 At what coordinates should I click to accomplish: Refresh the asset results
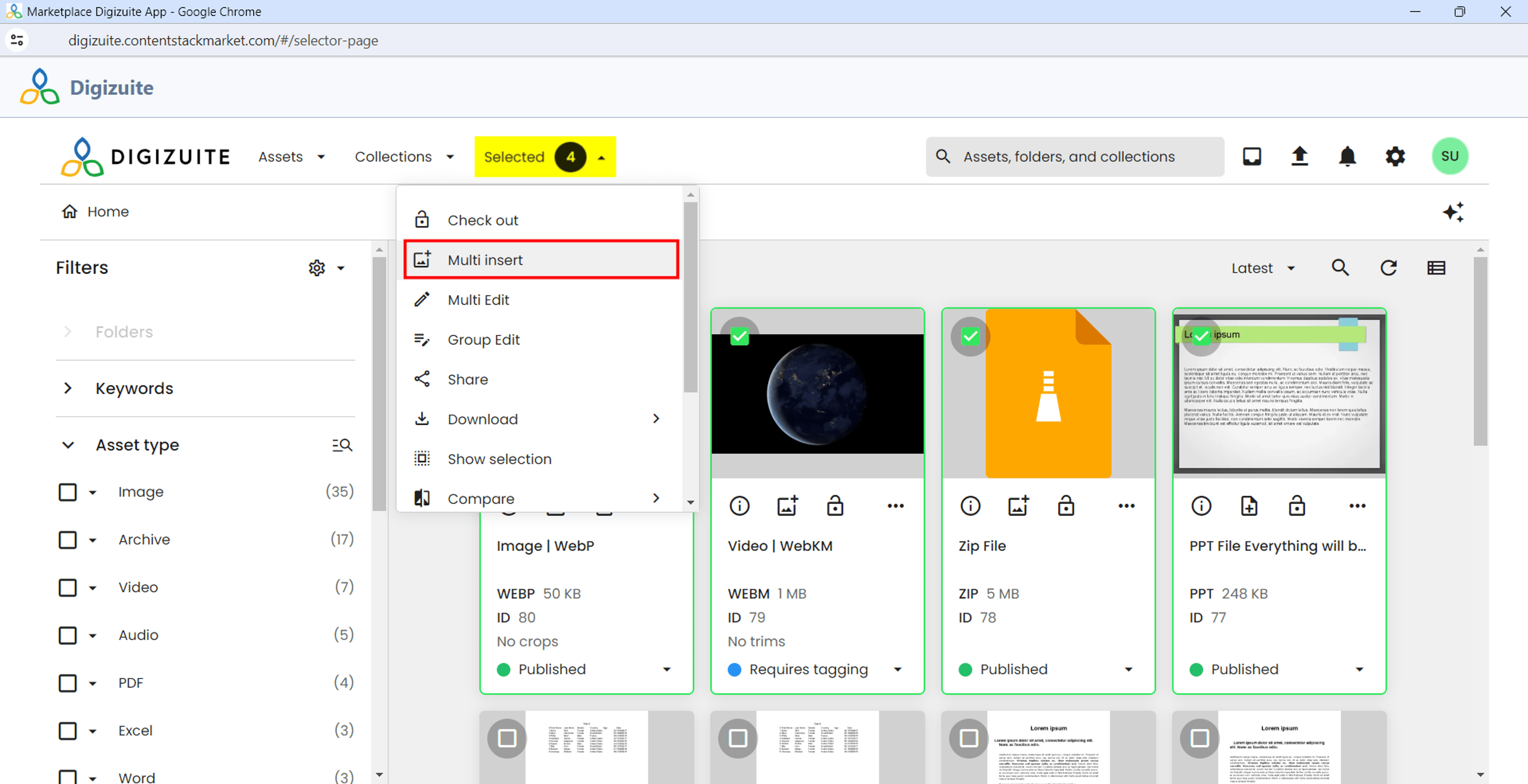pos(1388,268)
